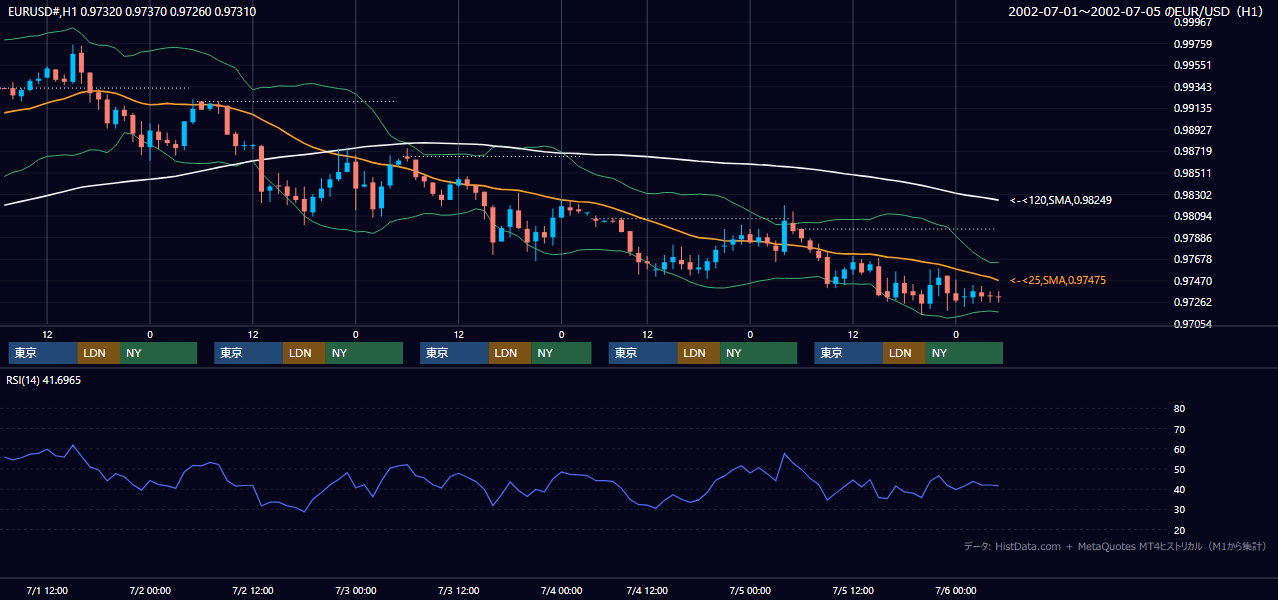The width and height of the screenshot is (1278, 600).
Task: Click the 0.97470 price axis label
Action: pyautogui.click(x=1192, y=281)
